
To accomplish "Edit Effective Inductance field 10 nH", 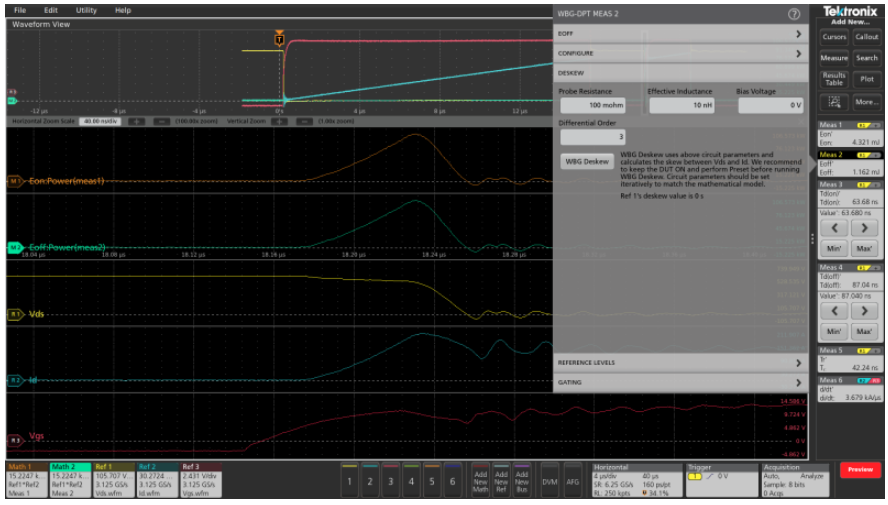I will [x=682, y=105].
